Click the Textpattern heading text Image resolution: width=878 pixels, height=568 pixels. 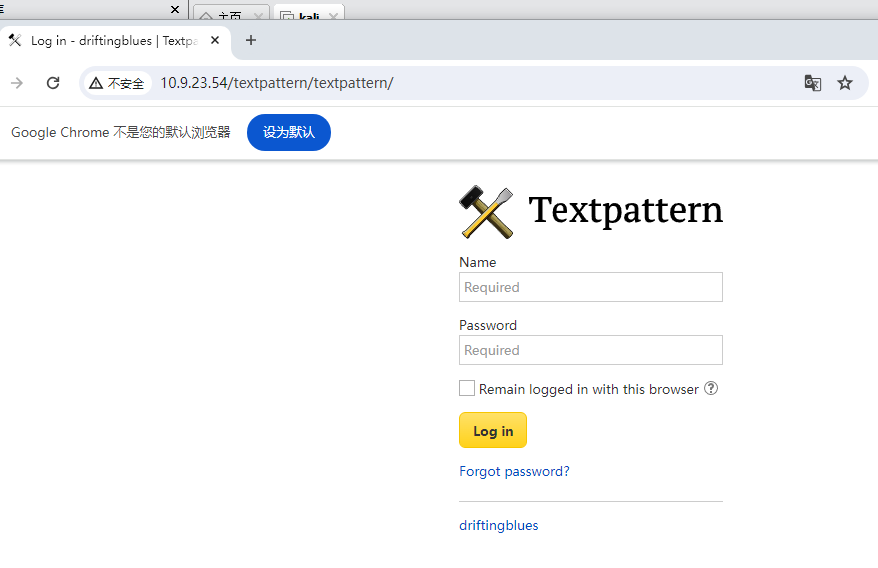[x=625, y=211]
